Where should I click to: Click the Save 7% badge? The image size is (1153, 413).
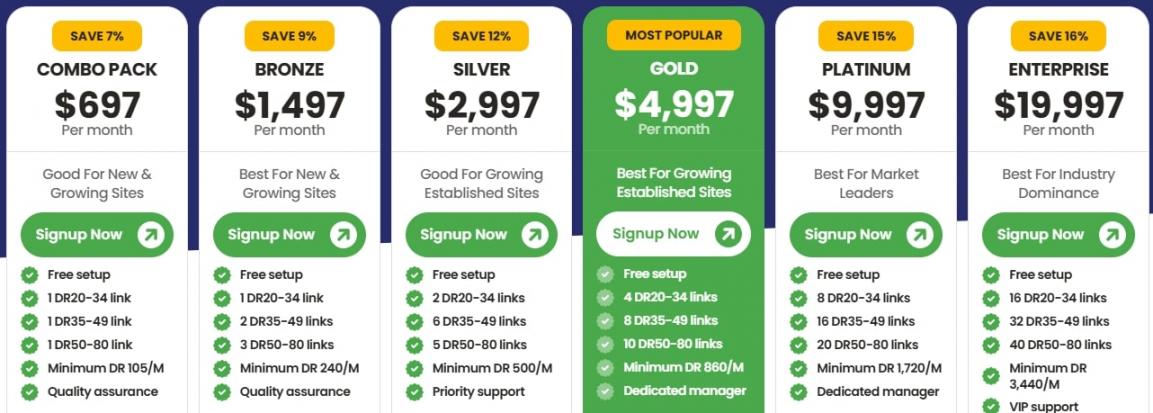[97, 36]
